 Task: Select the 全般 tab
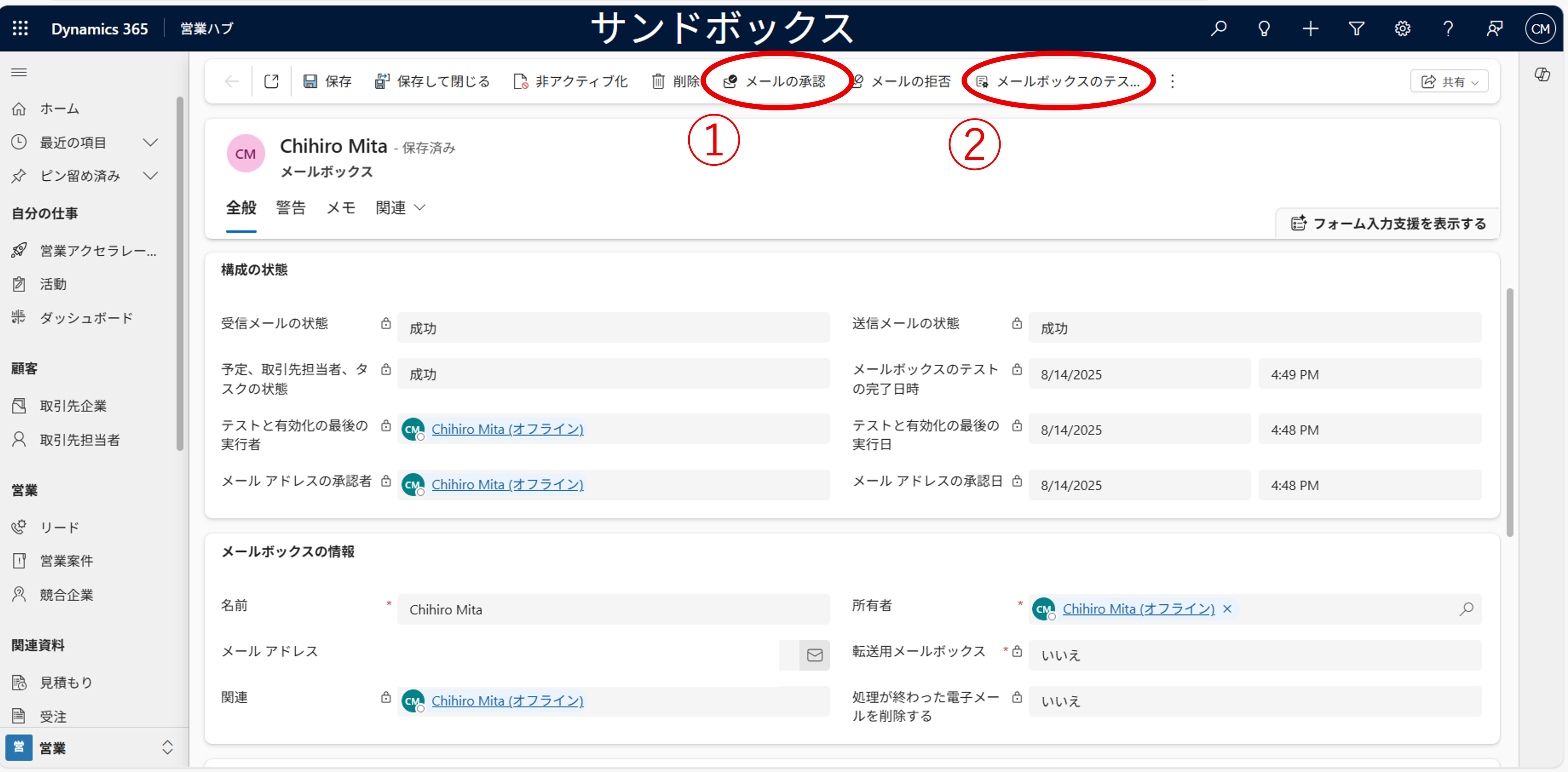click(x=241, y=208)
